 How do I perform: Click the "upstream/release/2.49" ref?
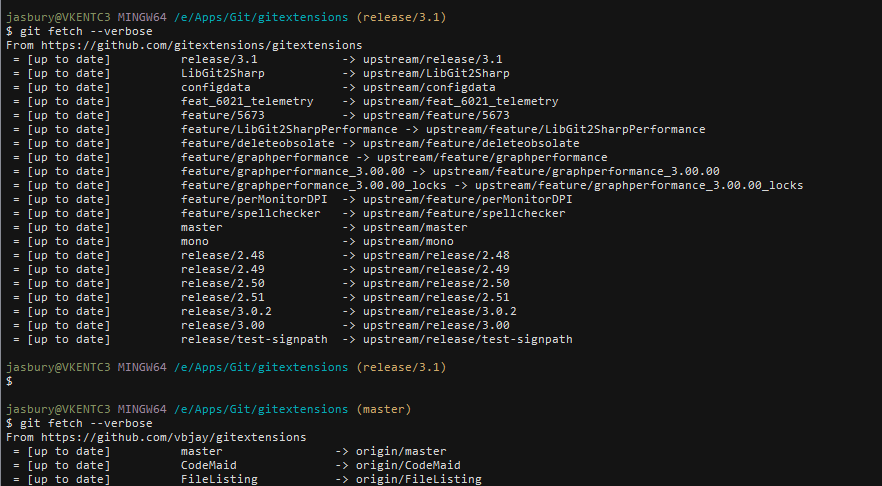tap(436, 269)
